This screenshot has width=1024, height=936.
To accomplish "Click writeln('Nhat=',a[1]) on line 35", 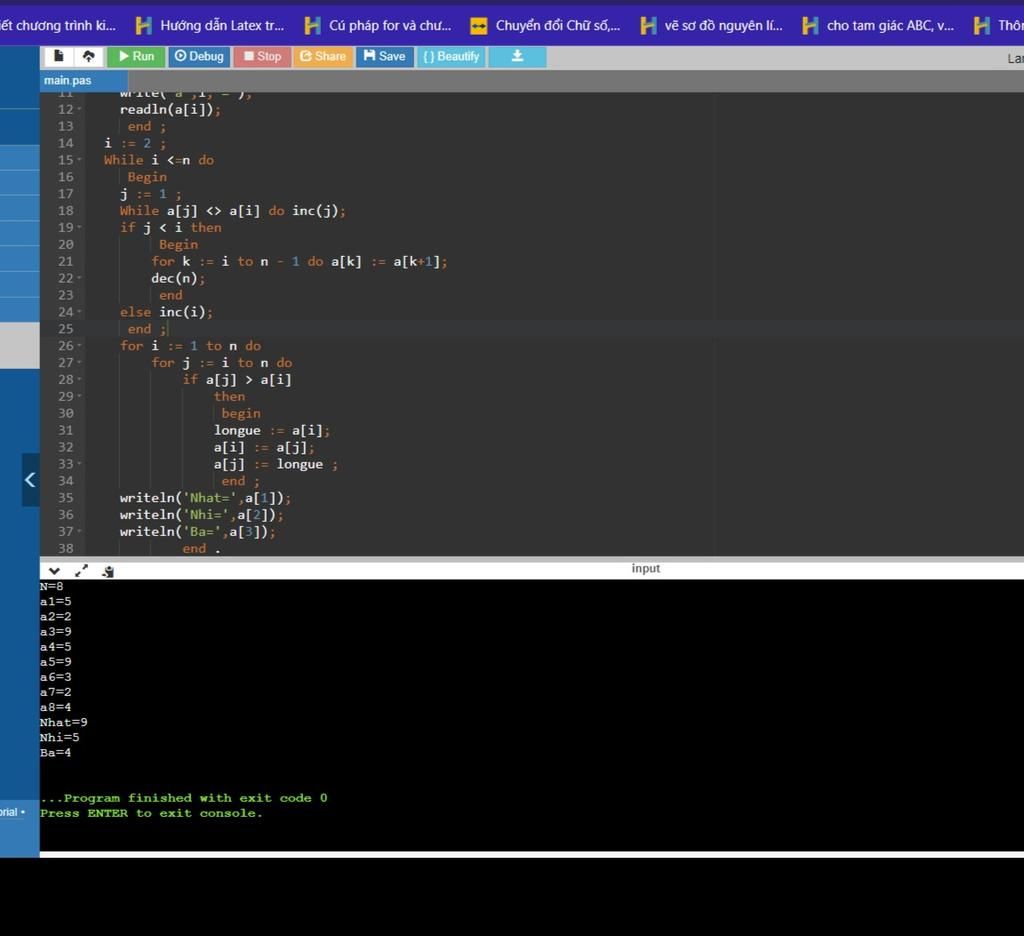I will pos(205,498).
